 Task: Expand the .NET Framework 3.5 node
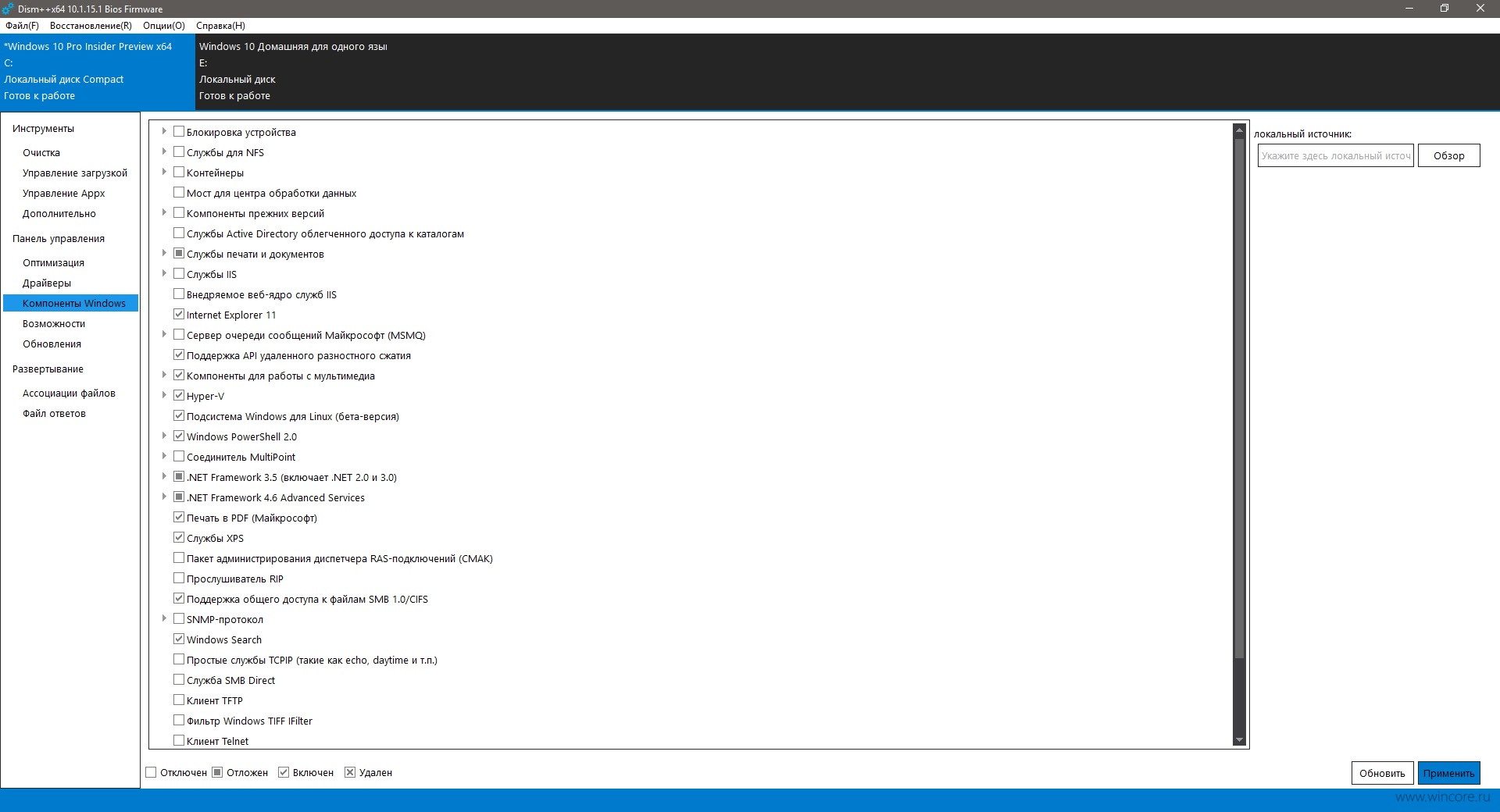click(164, 476)
